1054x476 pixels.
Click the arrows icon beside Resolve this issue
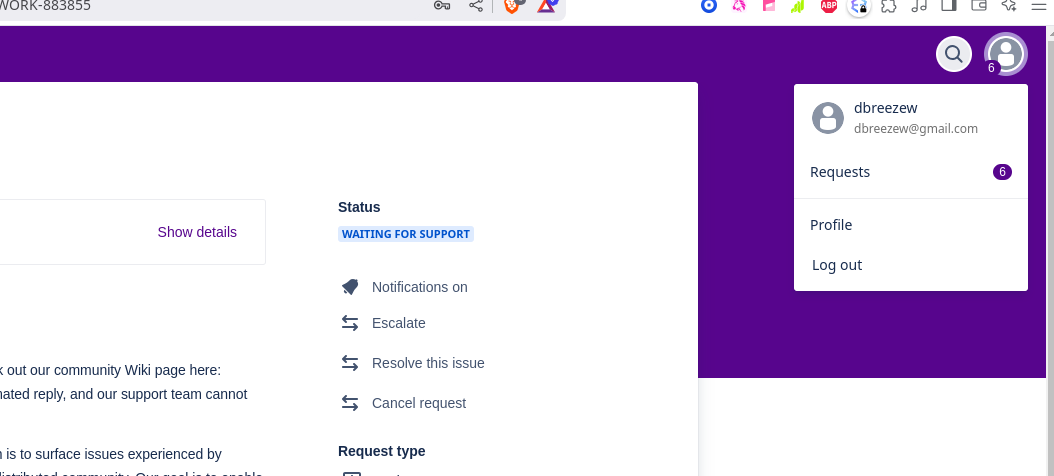point(350,363)
